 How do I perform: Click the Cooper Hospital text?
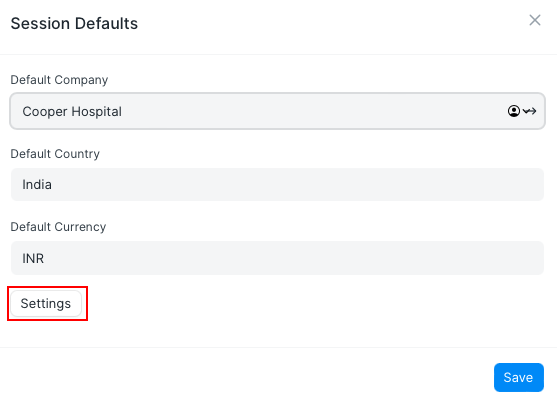[x=72, y=112]
